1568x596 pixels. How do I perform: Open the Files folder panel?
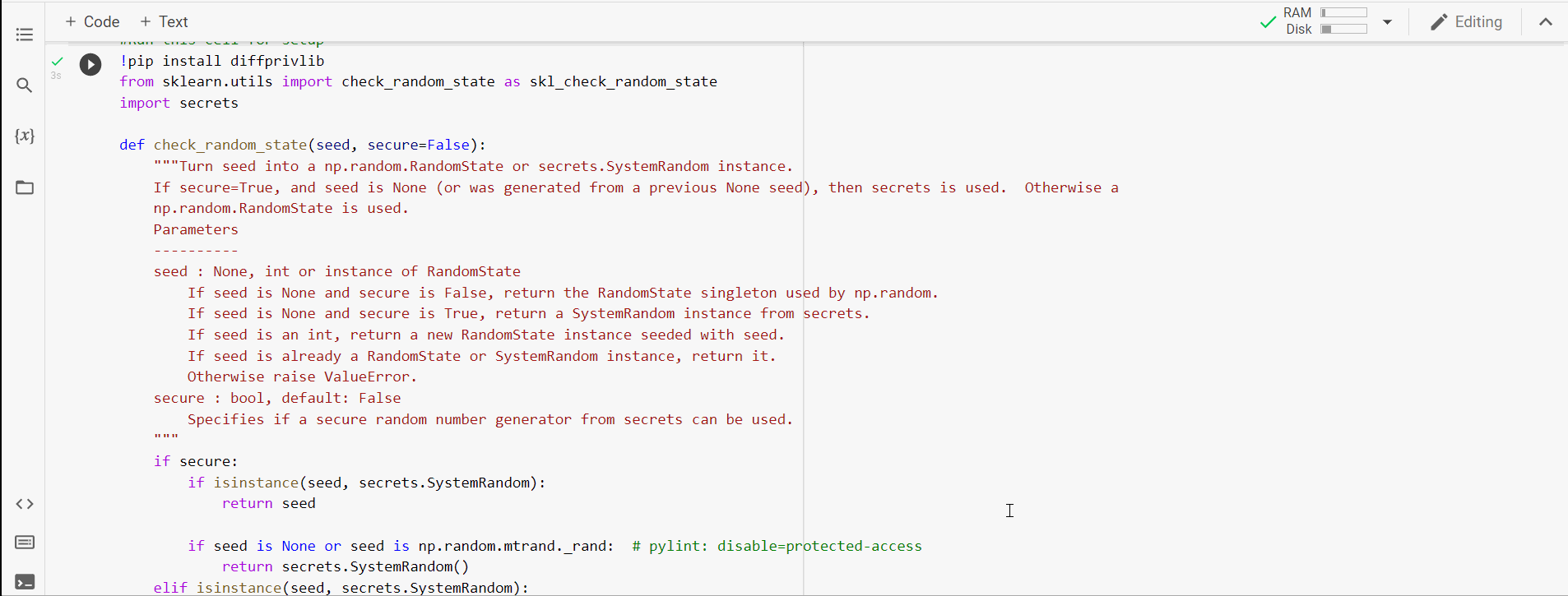pos(25,187)
